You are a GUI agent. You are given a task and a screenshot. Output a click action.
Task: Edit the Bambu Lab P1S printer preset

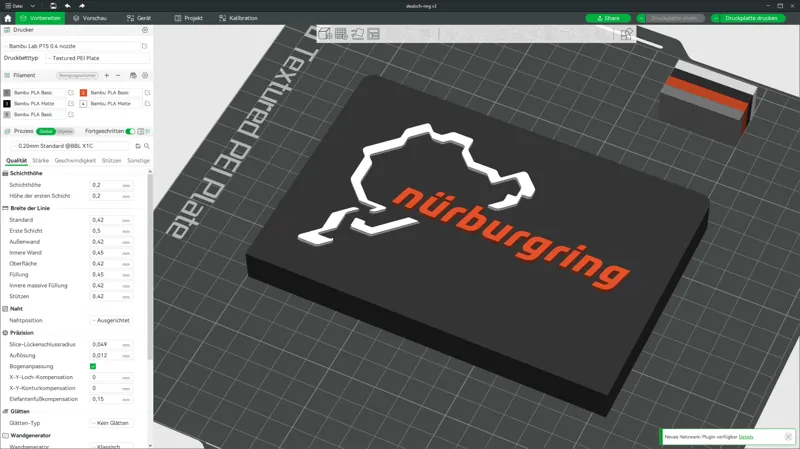tap(144, 46)
